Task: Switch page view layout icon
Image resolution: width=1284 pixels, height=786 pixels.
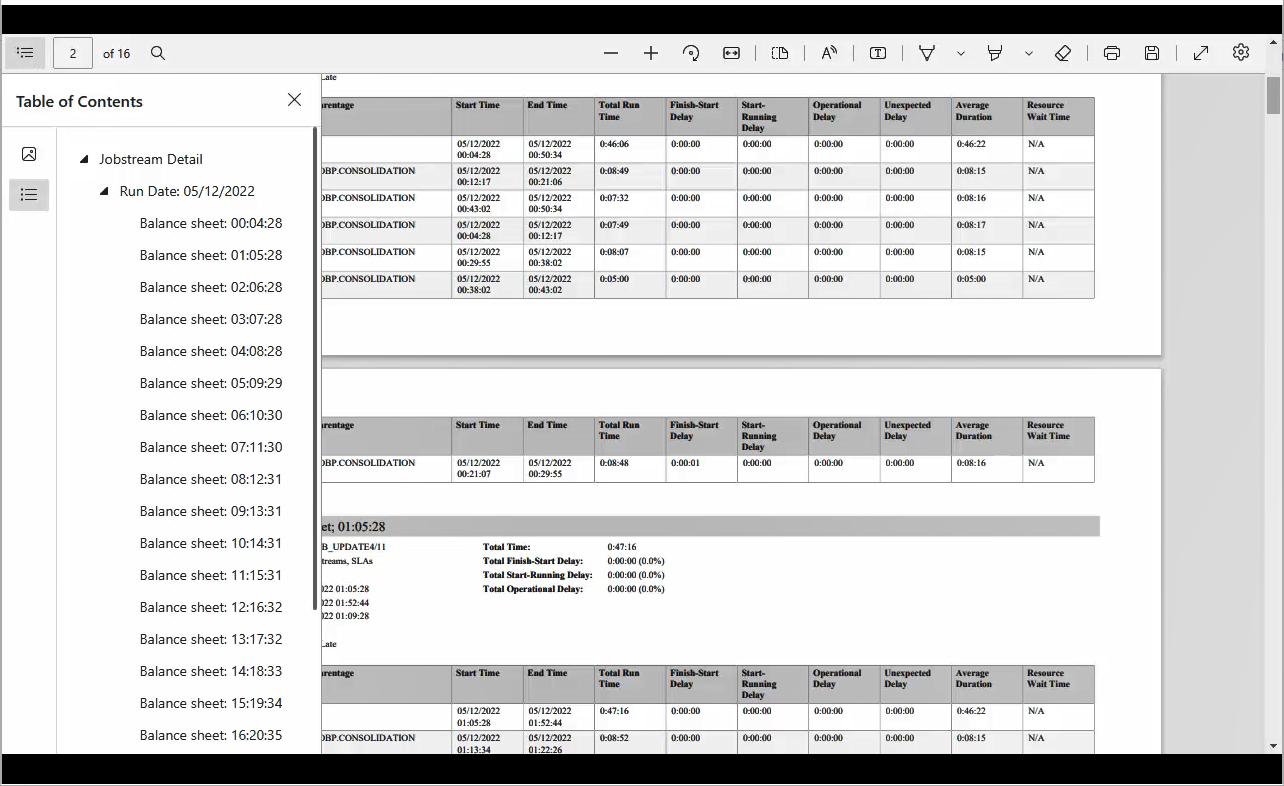Action: (x=780, y=53)
